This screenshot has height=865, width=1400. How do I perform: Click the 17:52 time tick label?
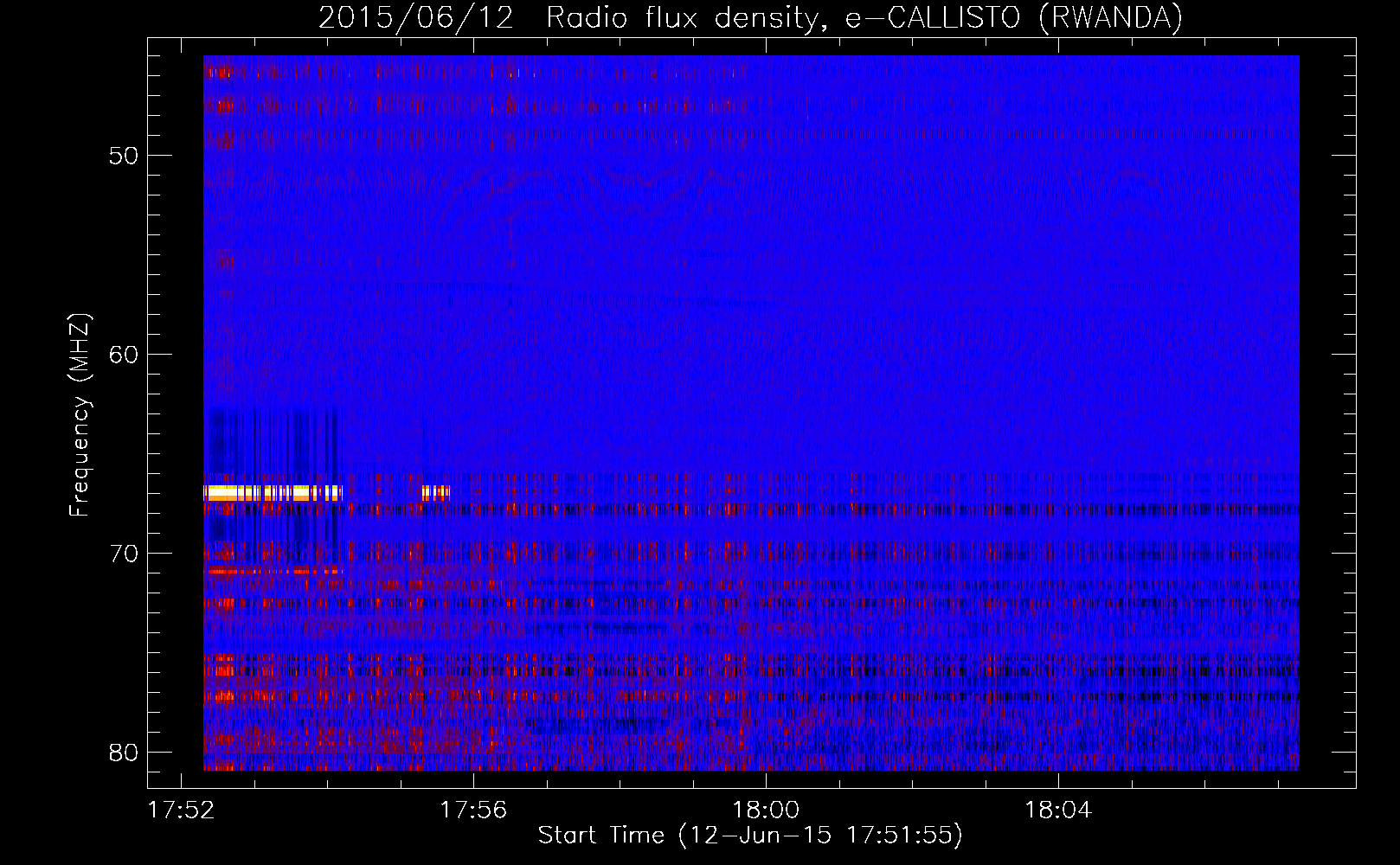pos(181,811)
